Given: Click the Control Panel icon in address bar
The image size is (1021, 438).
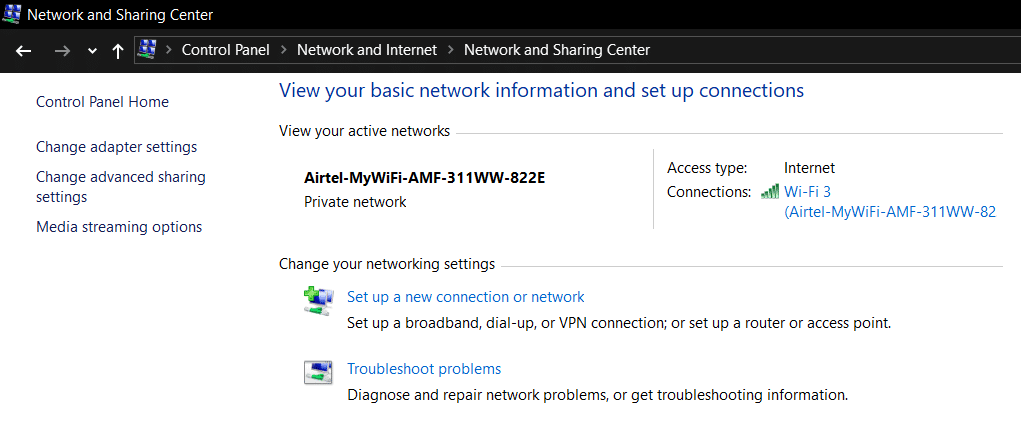Looking at the screenshot, I should click(x=147, y=49).
